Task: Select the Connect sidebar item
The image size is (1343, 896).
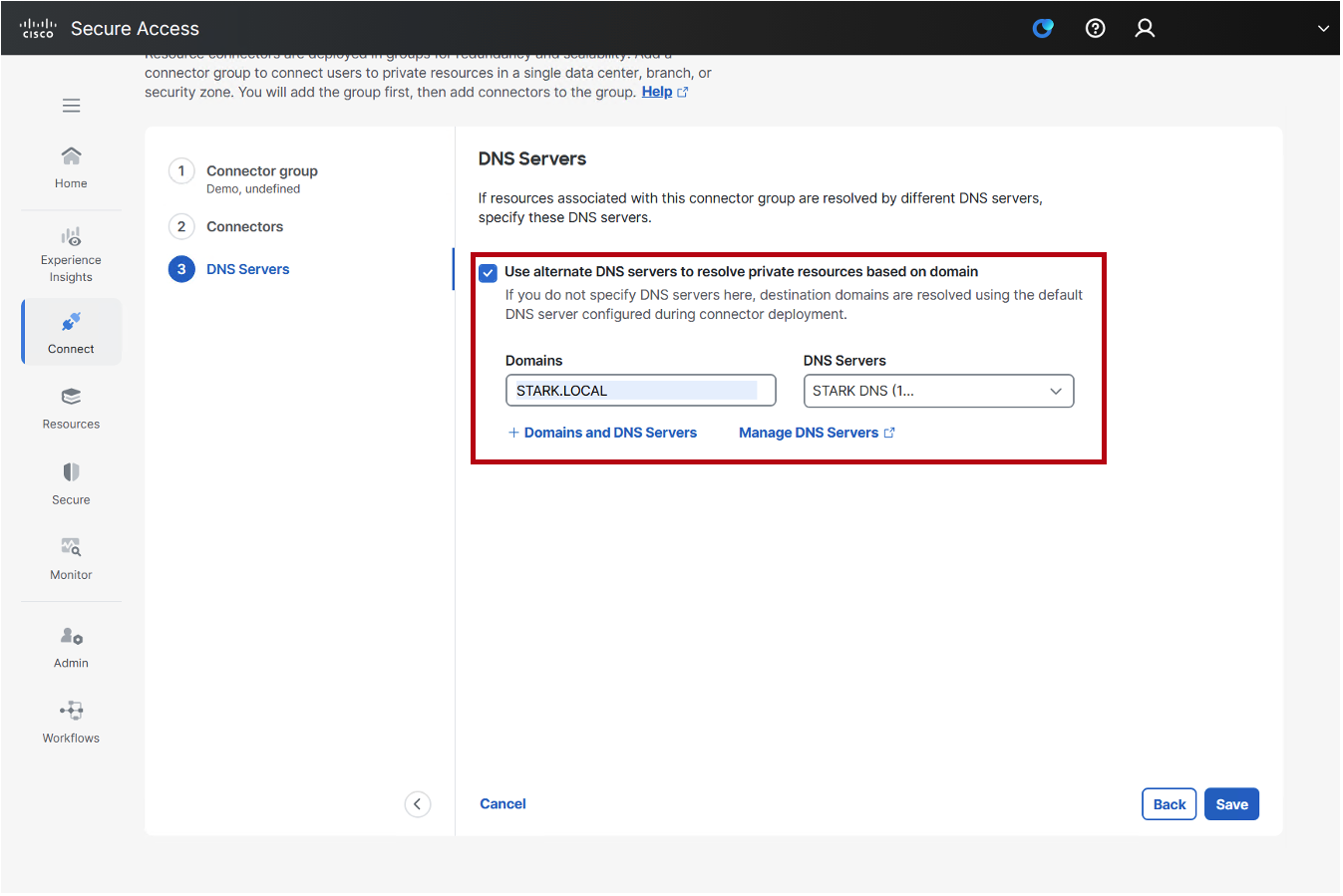Action: tap(71, 332)
